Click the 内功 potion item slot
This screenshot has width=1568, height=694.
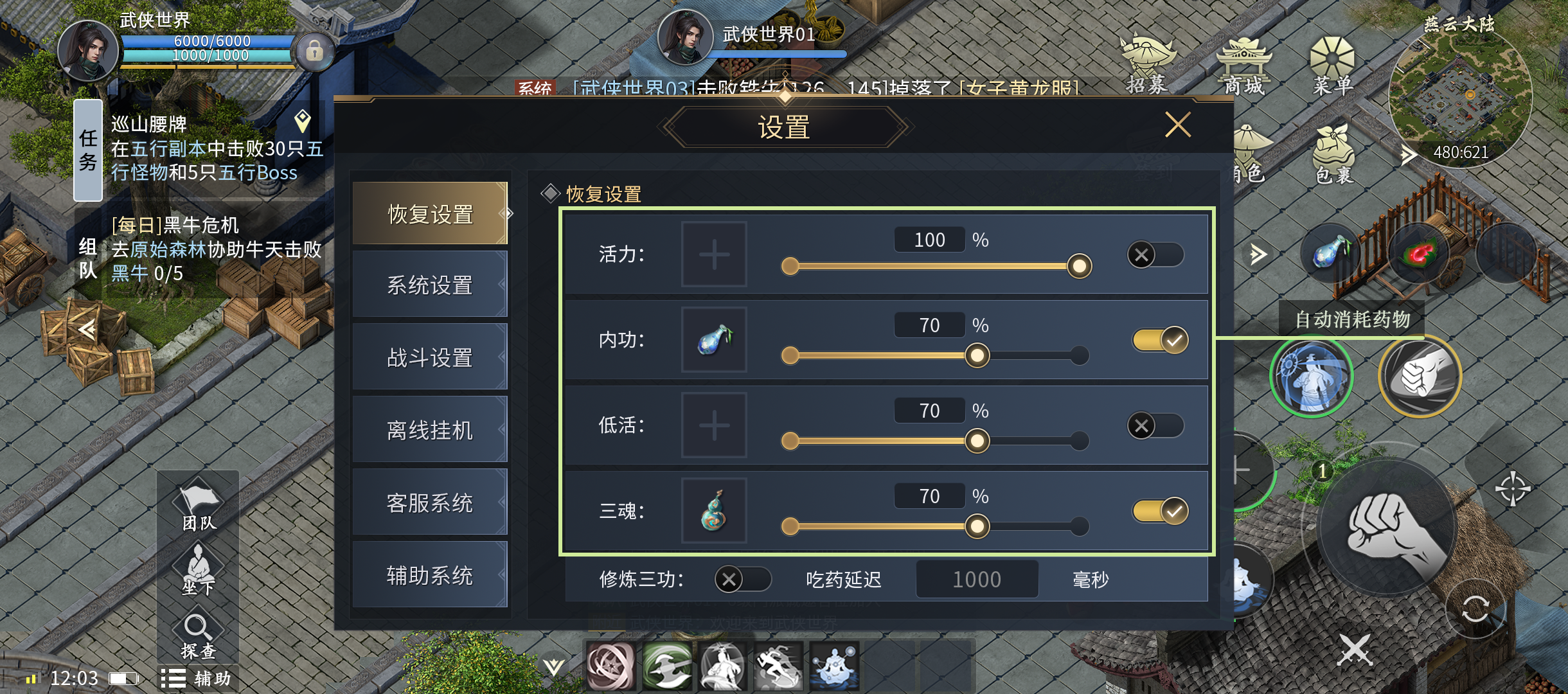[x=714, y=340]
